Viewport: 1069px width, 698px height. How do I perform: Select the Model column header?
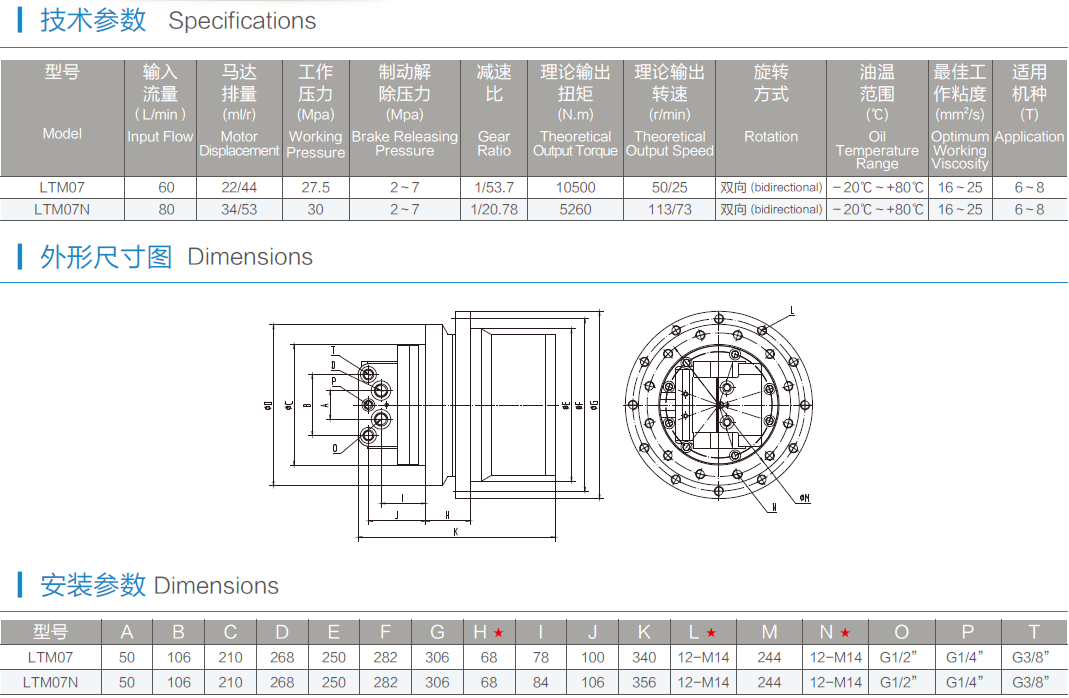tap(62, 118)
